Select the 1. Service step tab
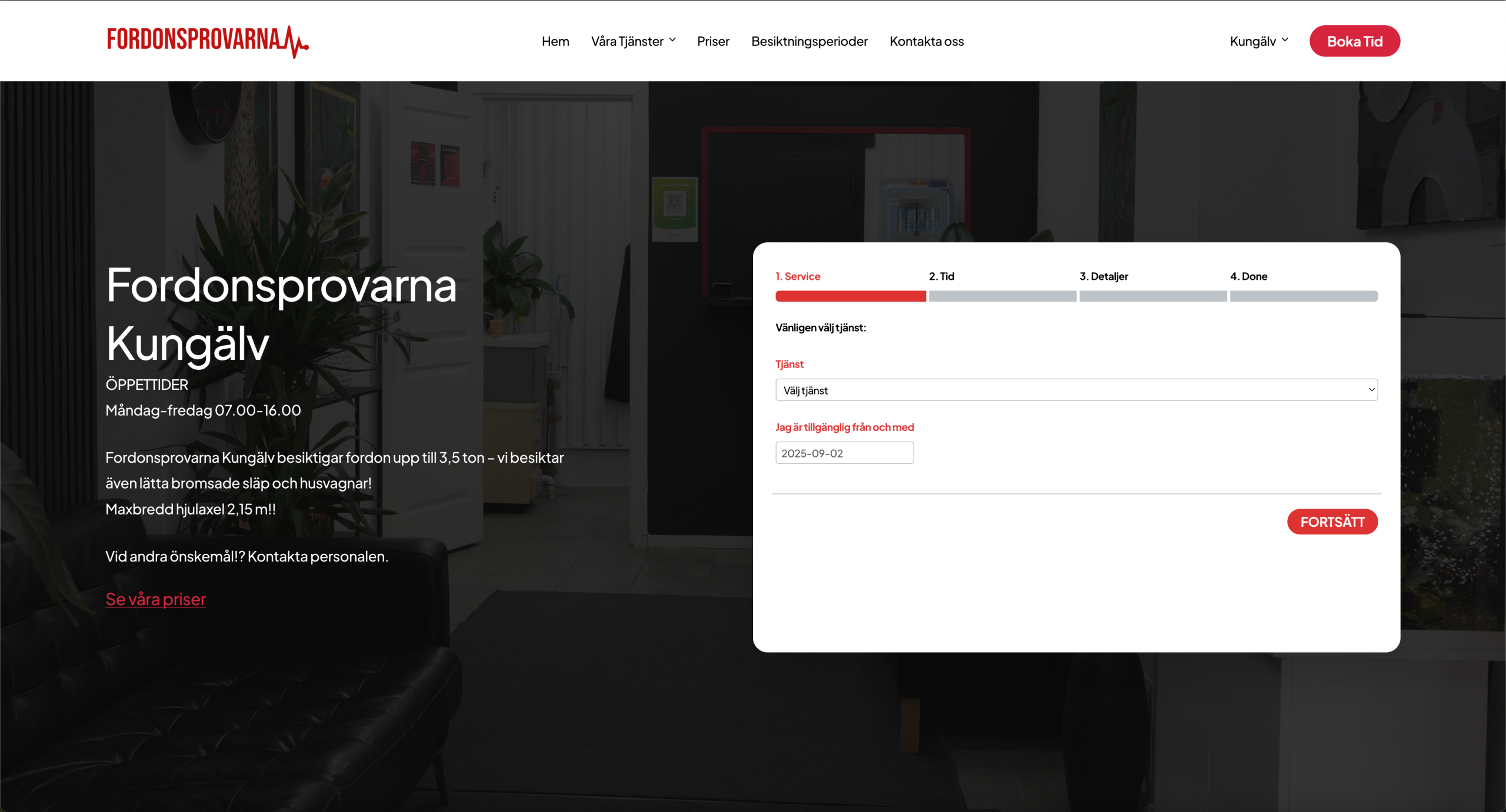 [797, 276]
